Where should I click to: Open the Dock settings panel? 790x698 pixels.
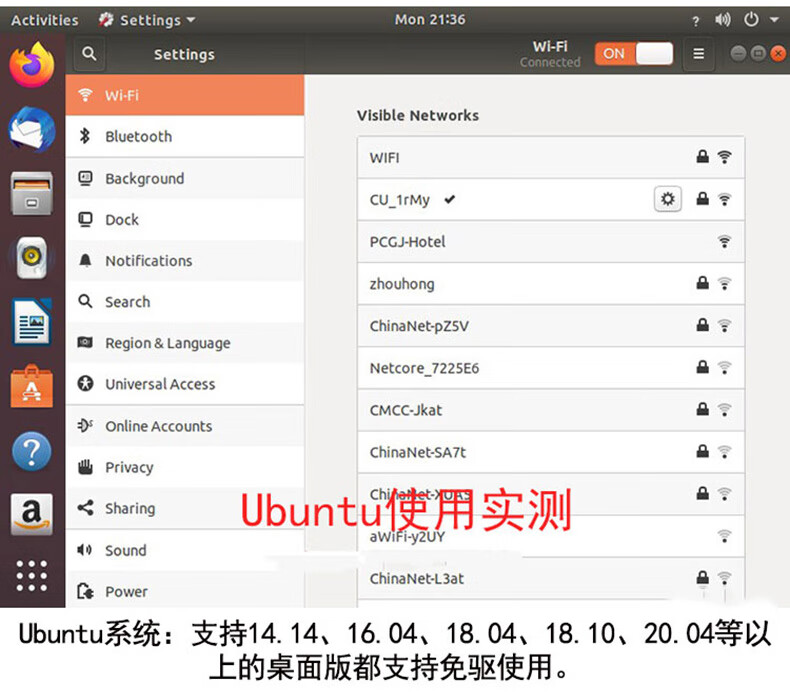click(185, 220)
